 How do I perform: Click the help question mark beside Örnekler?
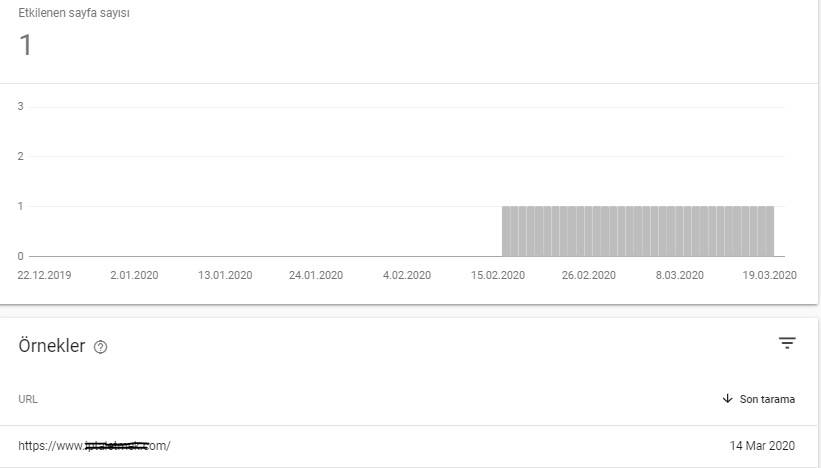[x=100, y=347]
